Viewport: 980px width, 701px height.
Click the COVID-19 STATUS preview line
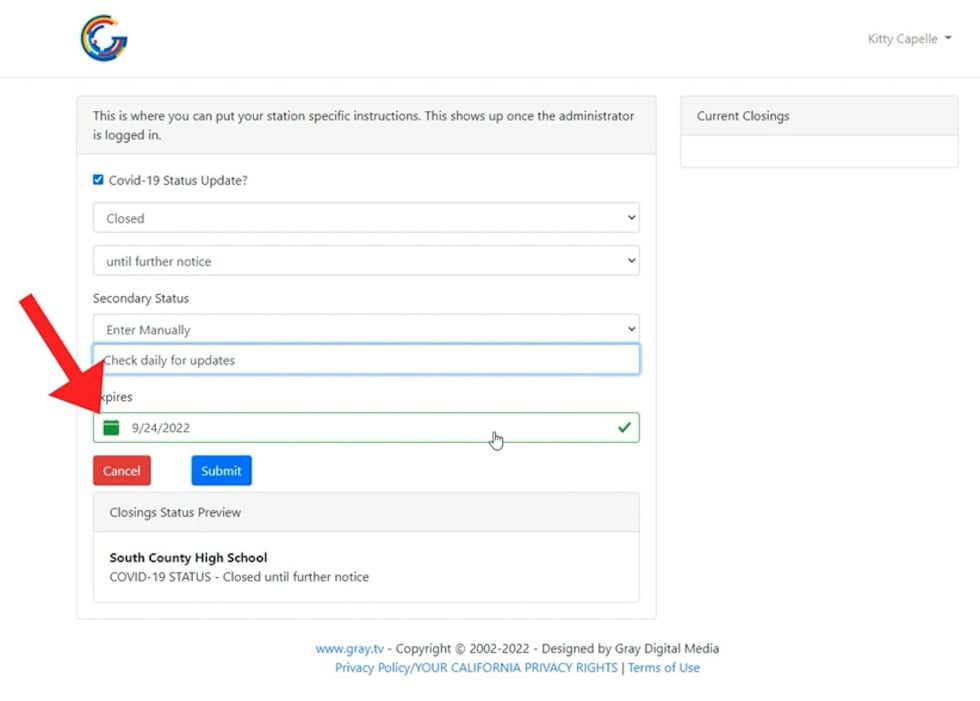239,577
